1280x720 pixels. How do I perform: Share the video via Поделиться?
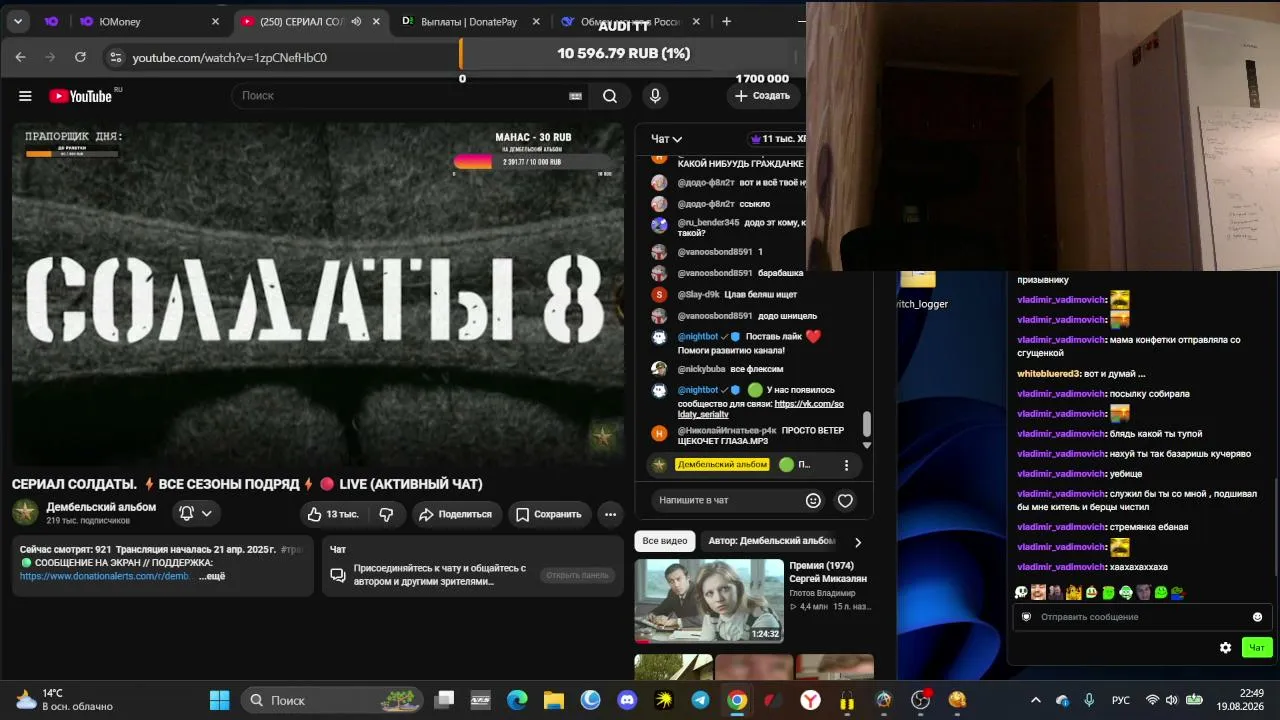[x=455, y=514]
